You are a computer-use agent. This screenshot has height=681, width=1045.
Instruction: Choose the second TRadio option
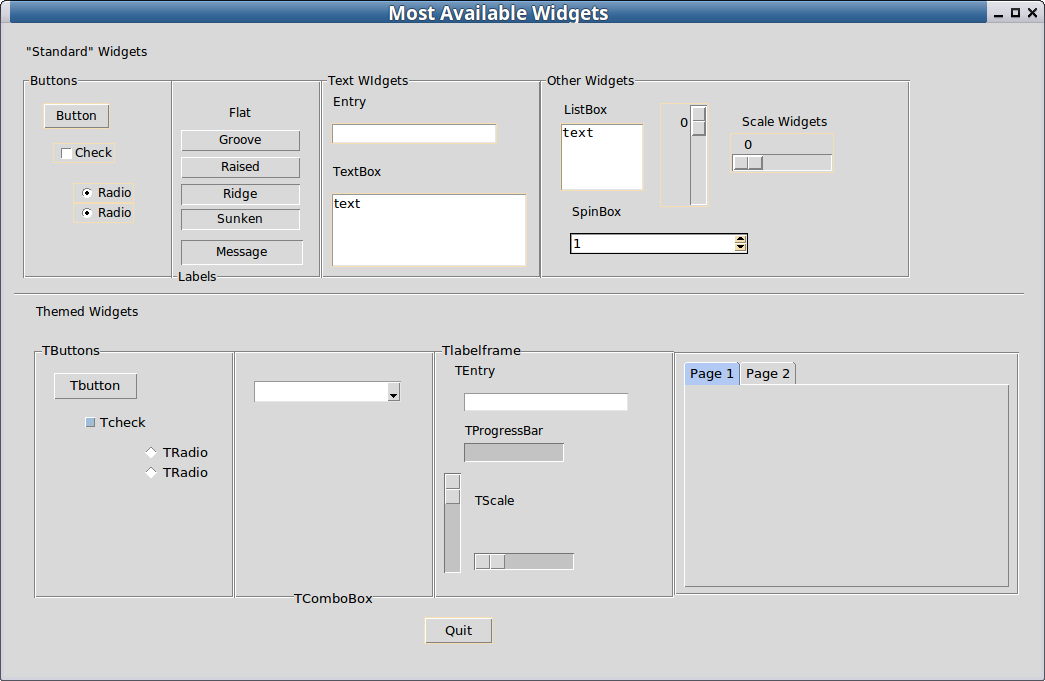click(x=151, y=473)
